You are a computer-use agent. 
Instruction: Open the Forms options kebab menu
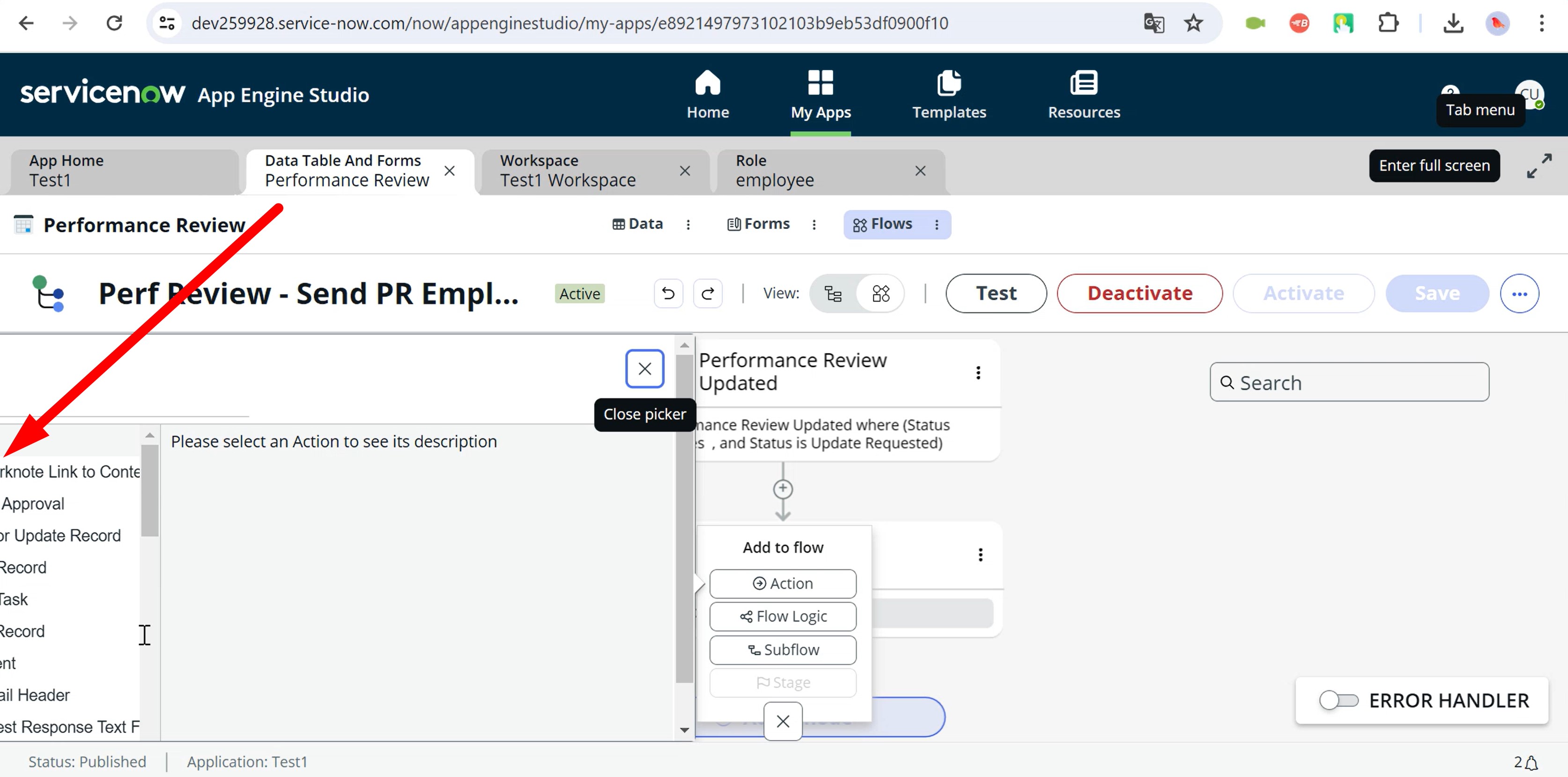coord(814,225)
